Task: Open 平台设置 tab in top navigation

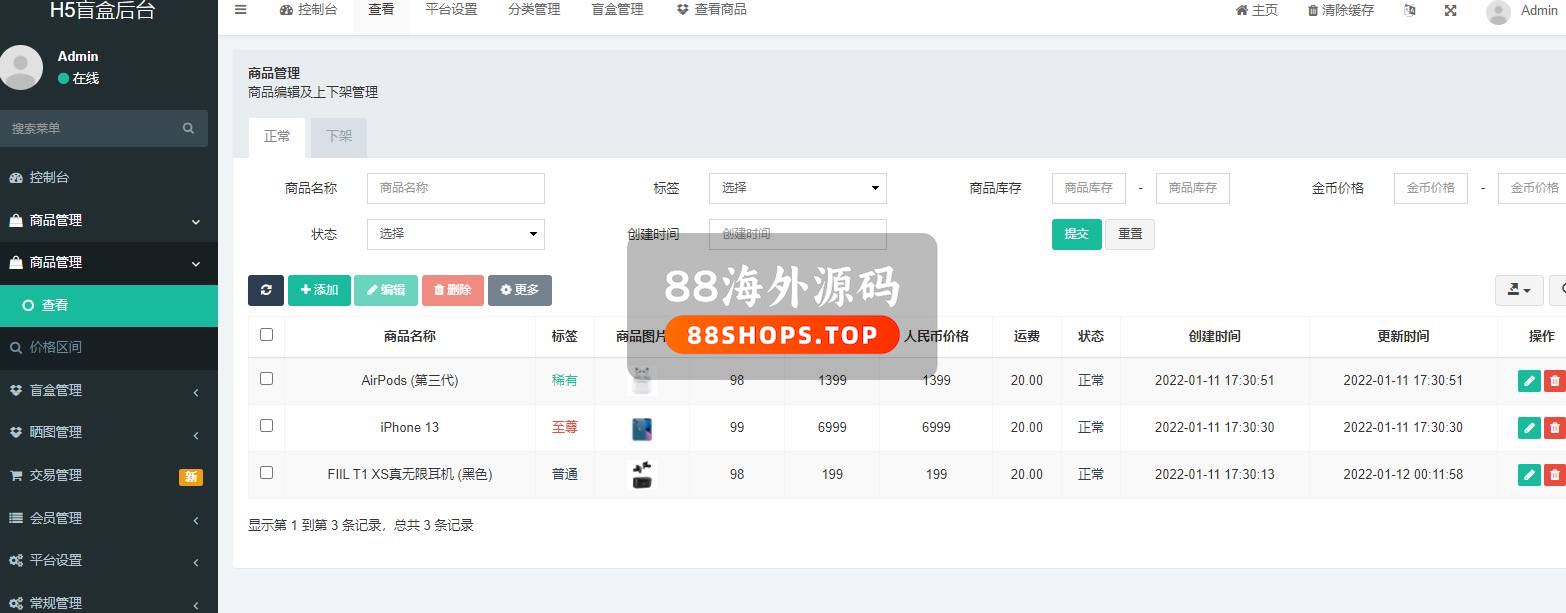Action: coord(450,10)
